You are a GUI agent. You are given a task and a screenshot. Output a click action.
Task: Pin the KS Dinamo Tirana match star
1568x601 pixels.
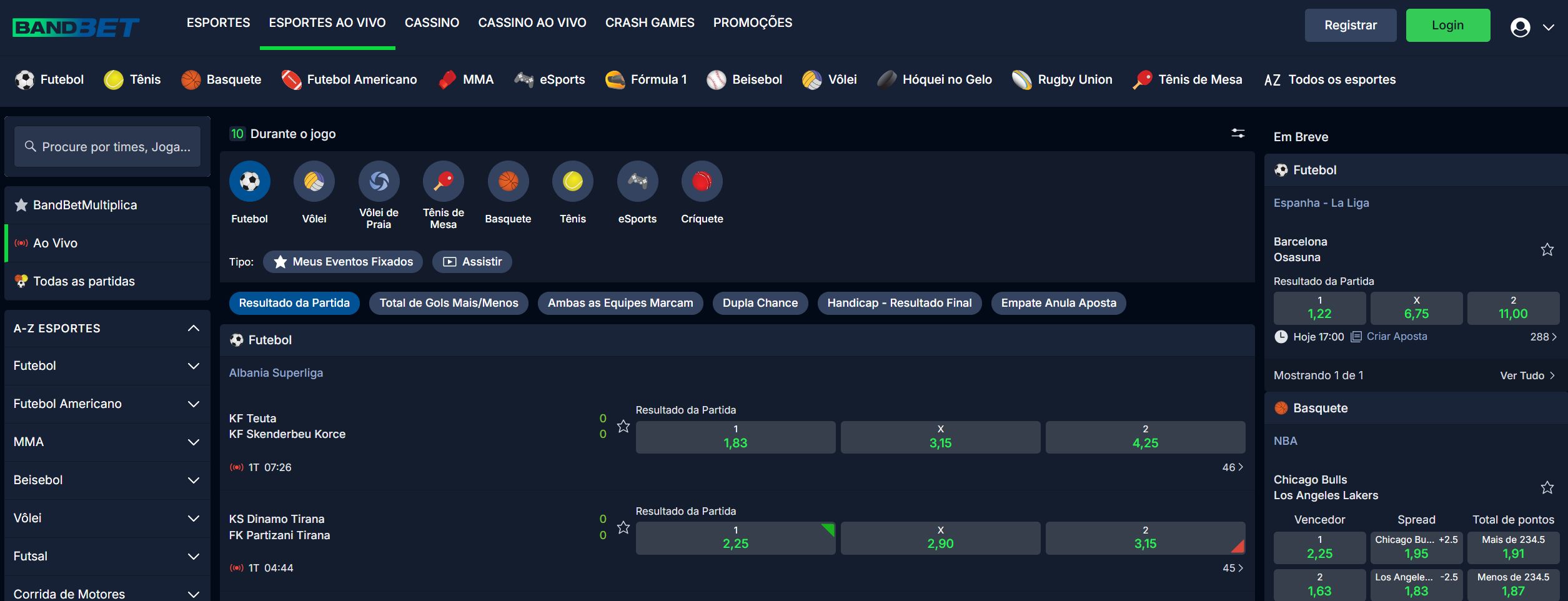(623, 527)
